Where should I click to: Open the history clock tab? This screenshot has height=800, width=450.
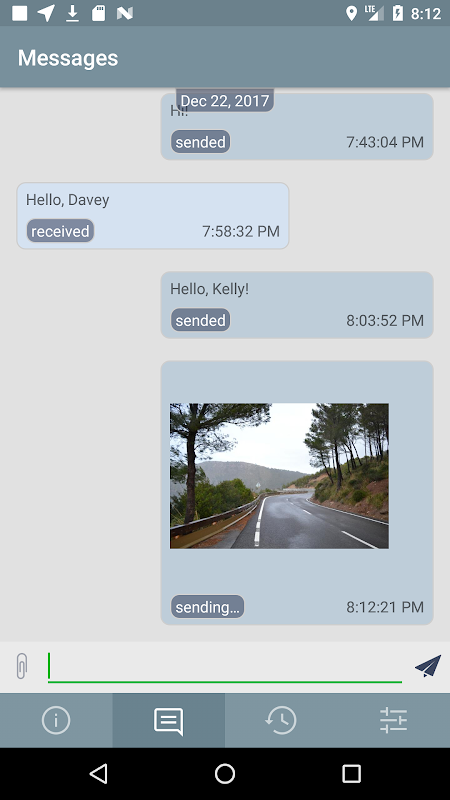281,720
